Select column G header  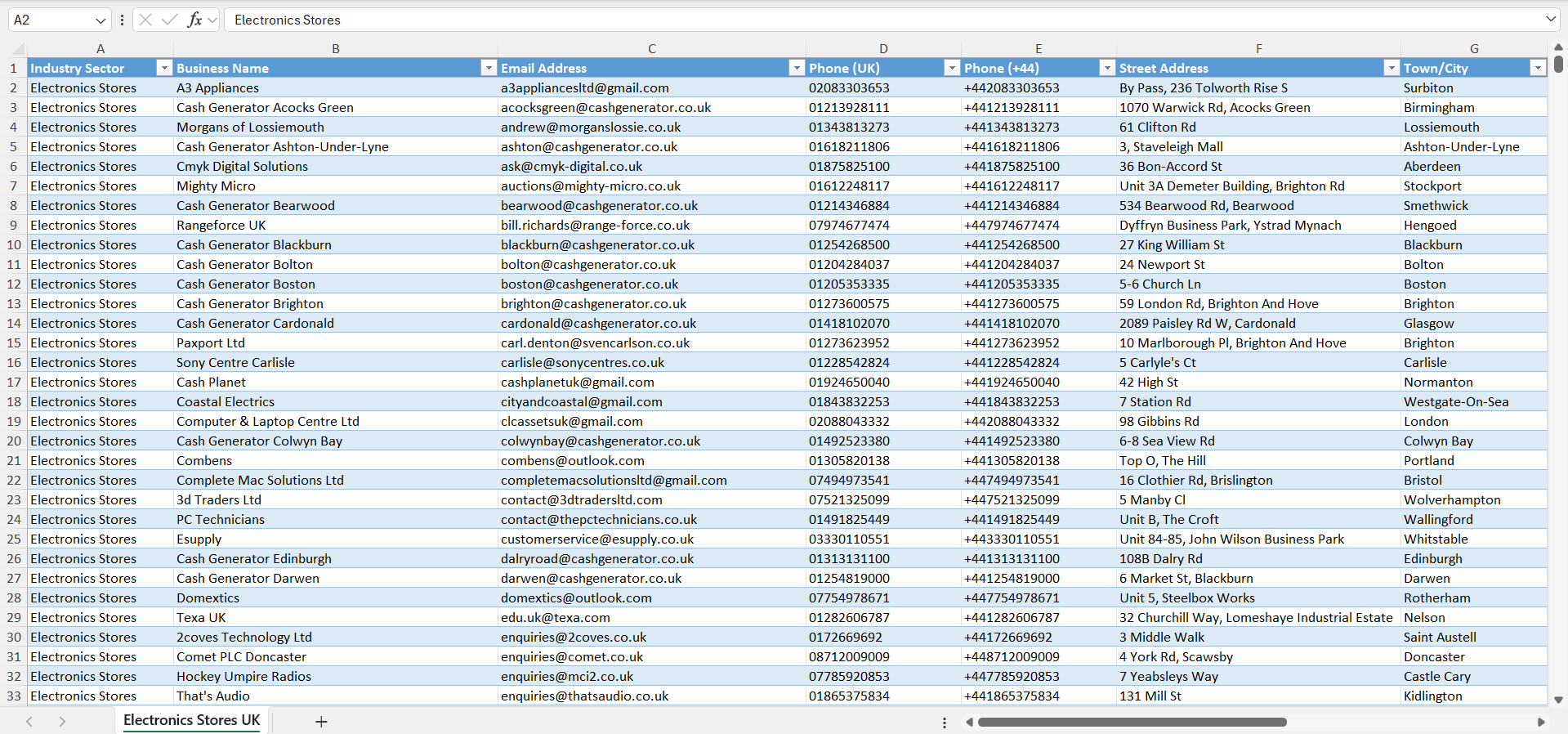point(1474,49)
